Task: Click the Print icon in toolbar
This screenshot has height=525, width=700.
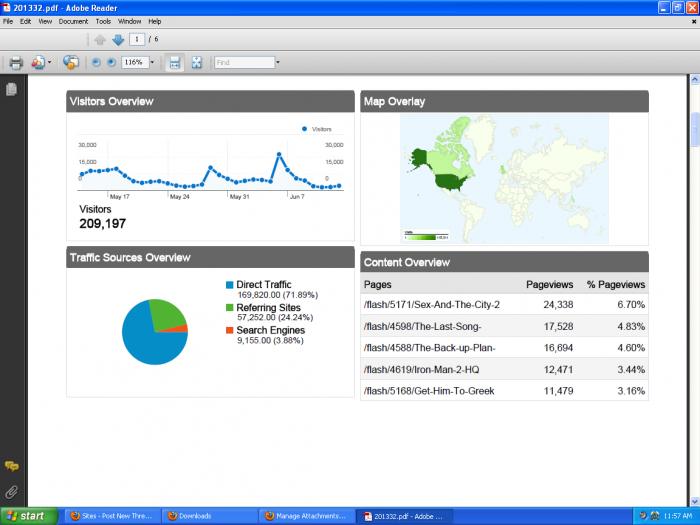Action: (16, 62)
